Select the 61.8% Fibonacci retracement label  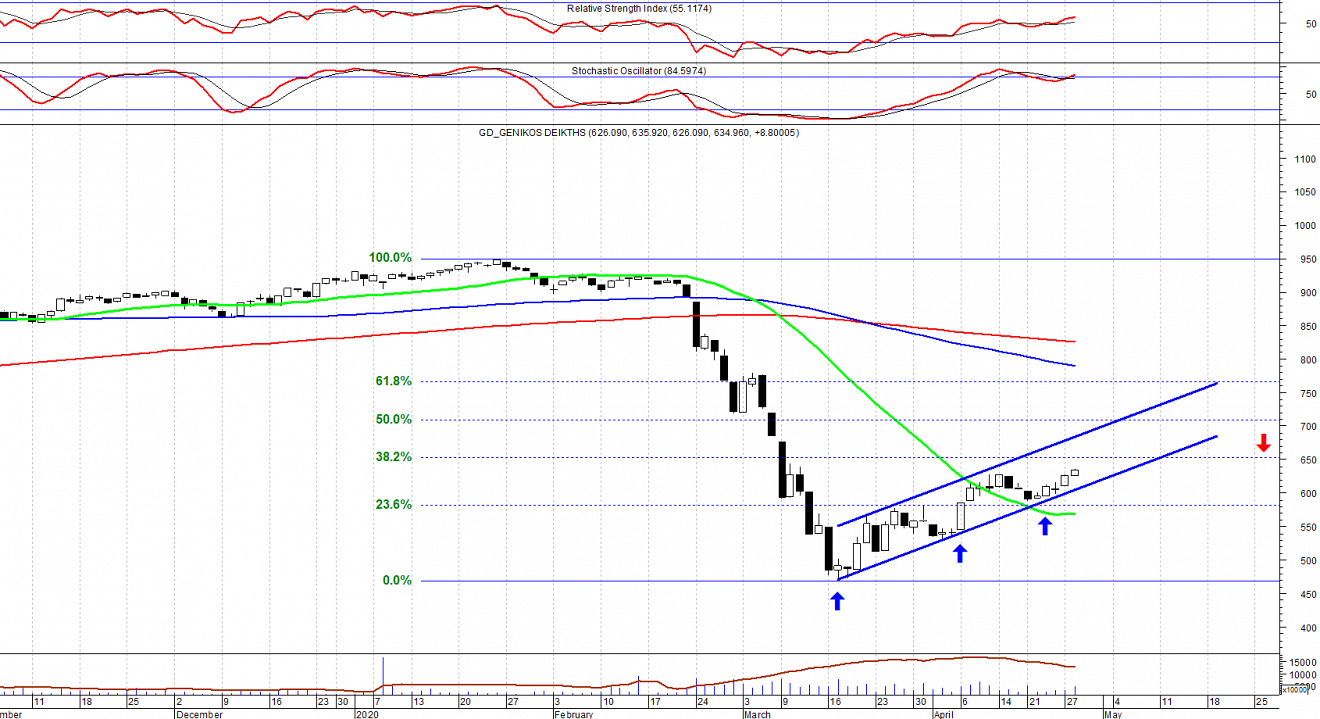point(394,381)
